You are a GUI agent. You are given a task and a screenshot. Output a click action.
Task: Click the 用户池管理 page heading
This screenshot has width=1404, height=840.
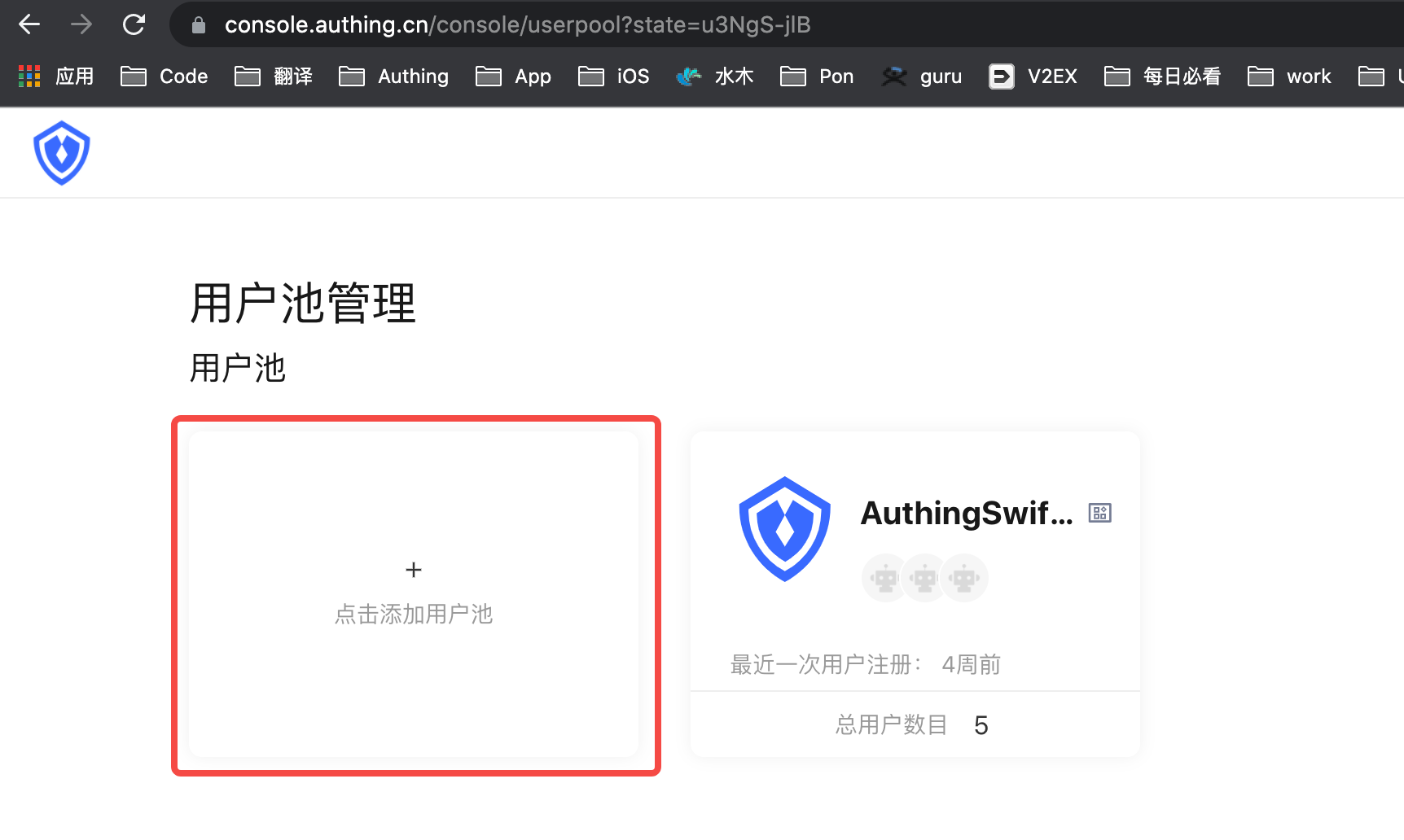tap(303, 304)
